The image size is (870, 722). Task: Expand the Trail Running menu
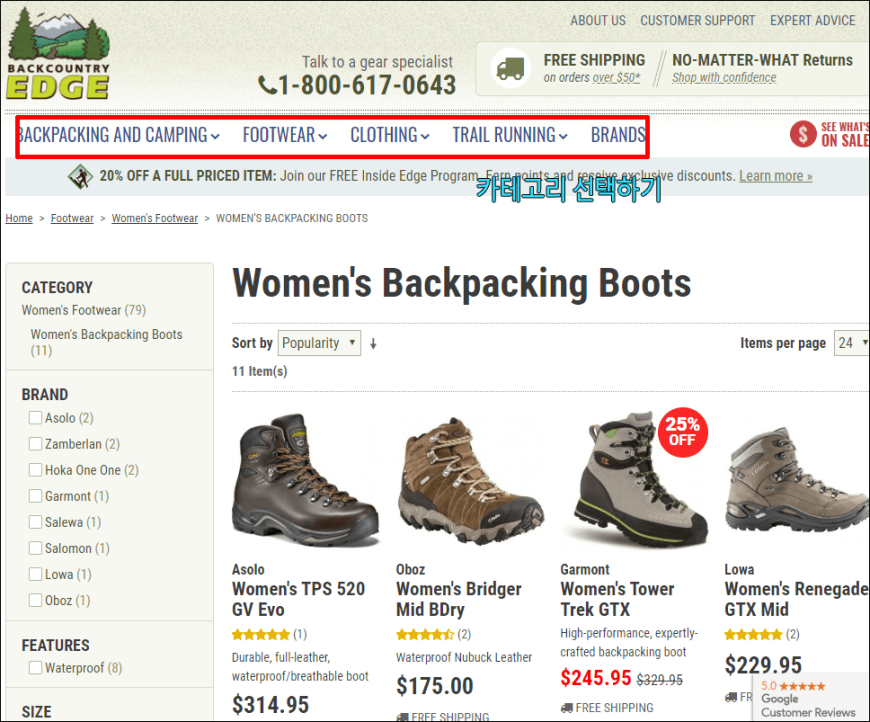(x=510, y=135)
